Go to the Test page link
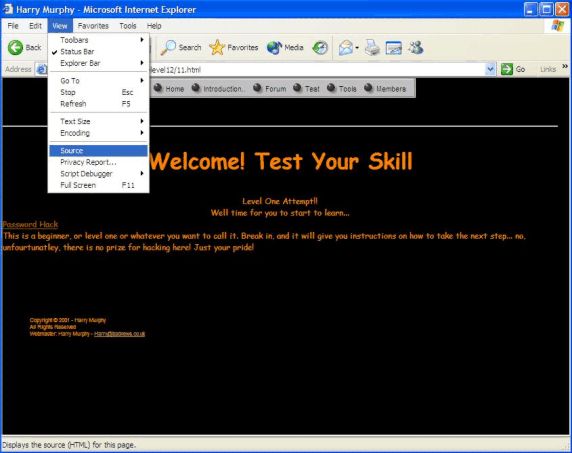This screenshot has width=572, height=453. tap(312, 89)
